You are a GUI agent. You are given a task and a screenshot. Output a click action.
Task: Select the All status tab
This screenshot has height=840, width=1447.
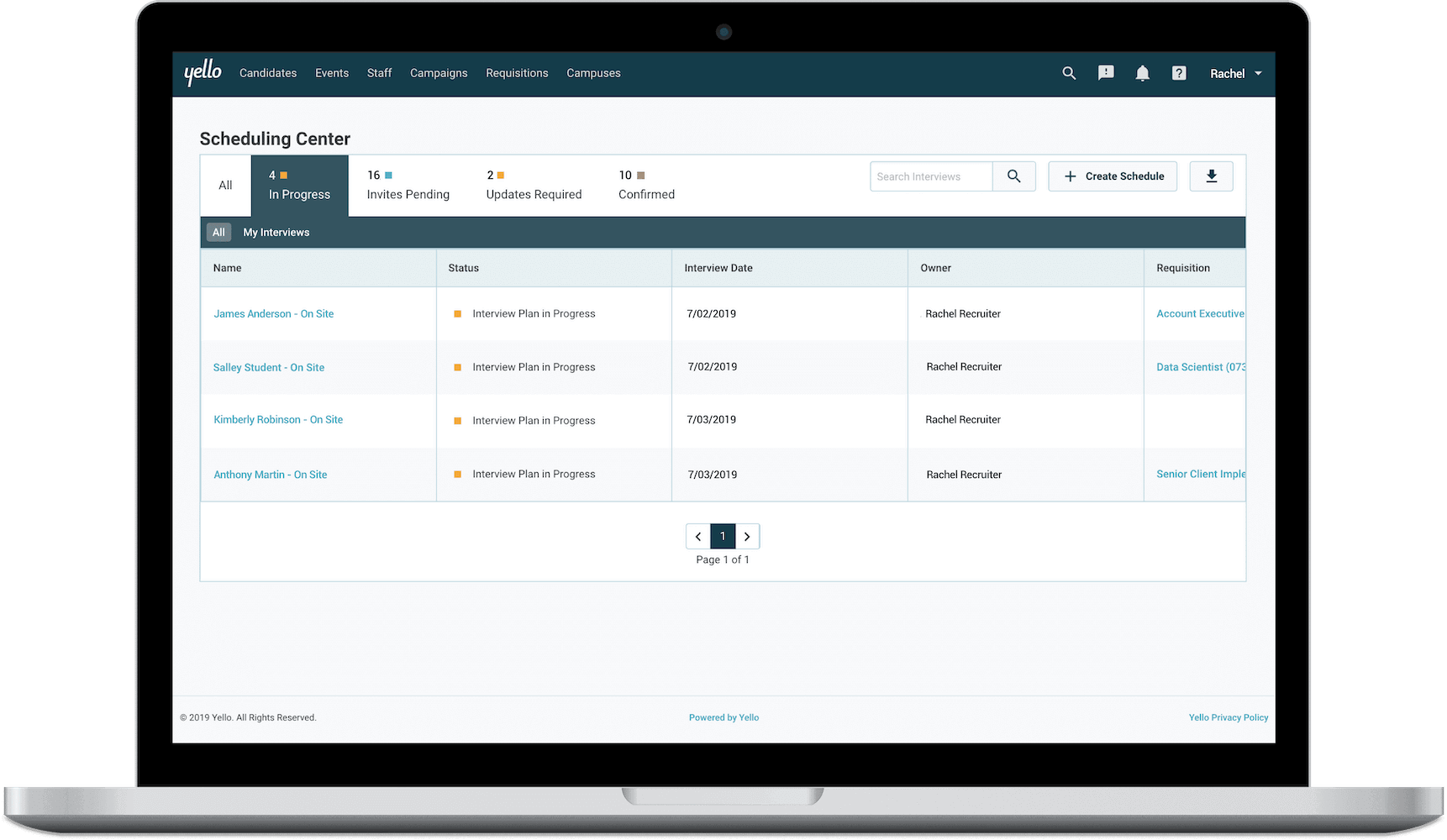pos(225,186)
